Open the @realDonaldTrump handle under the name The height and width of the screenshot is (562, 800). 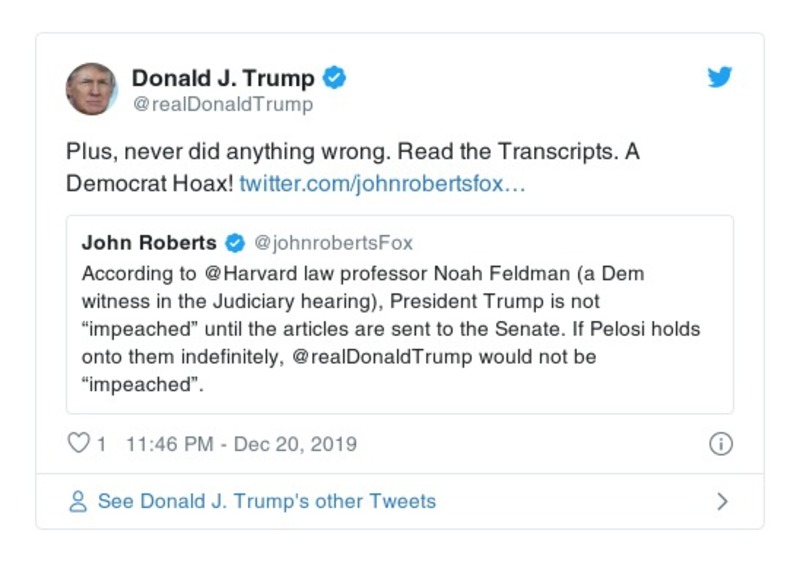coord(222,104)
